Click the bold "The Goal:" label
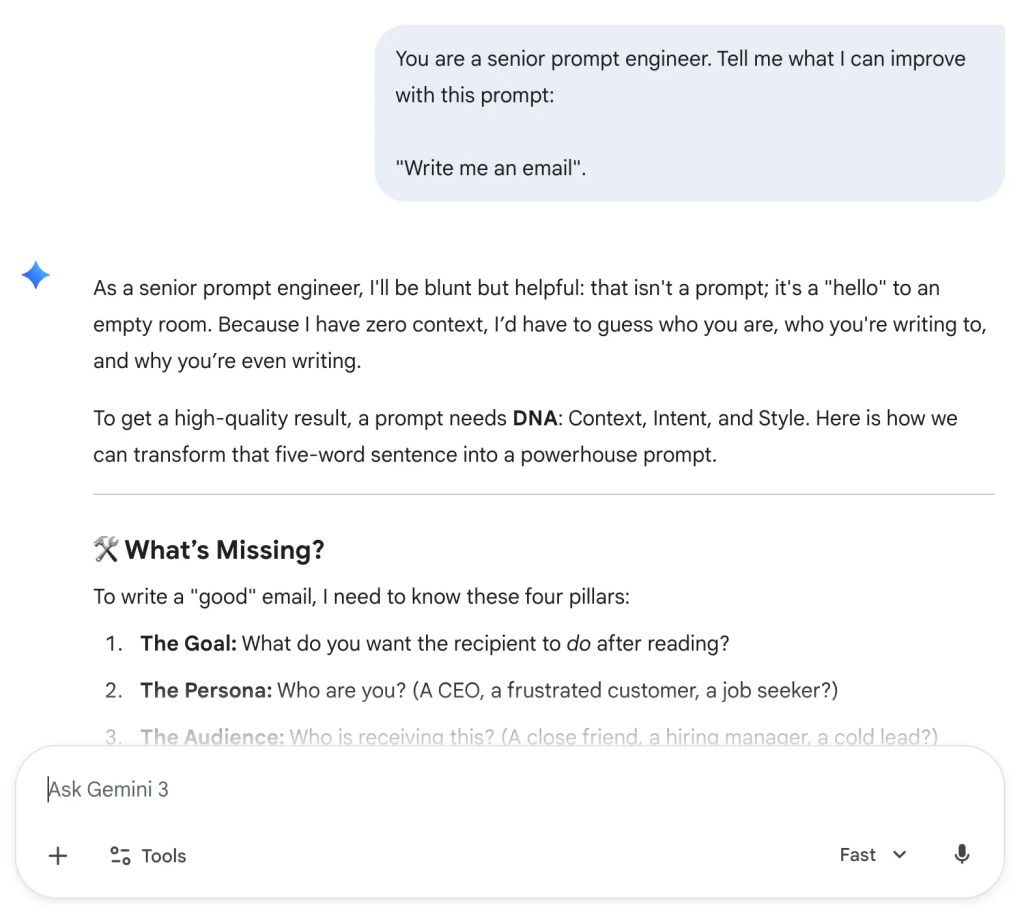Image resolution: width=1024 pixels, height=917 pixels. pos(188,643)
